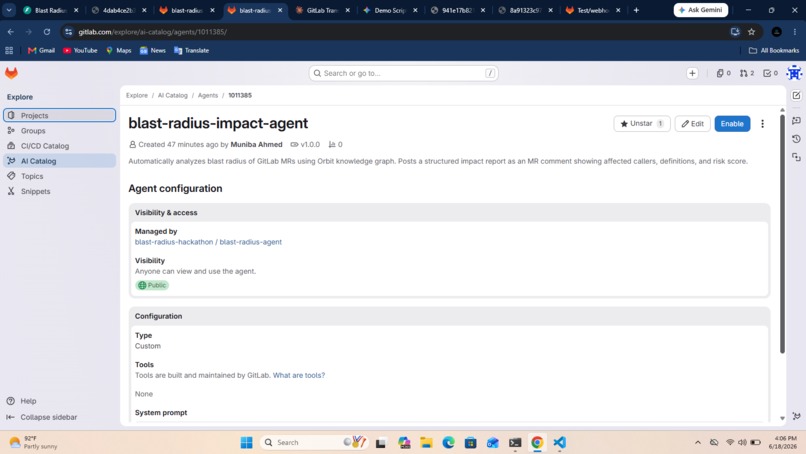Open blast-radius-hackathon / blast-radius-agent link
806x454 pixels.
[208, 242]
